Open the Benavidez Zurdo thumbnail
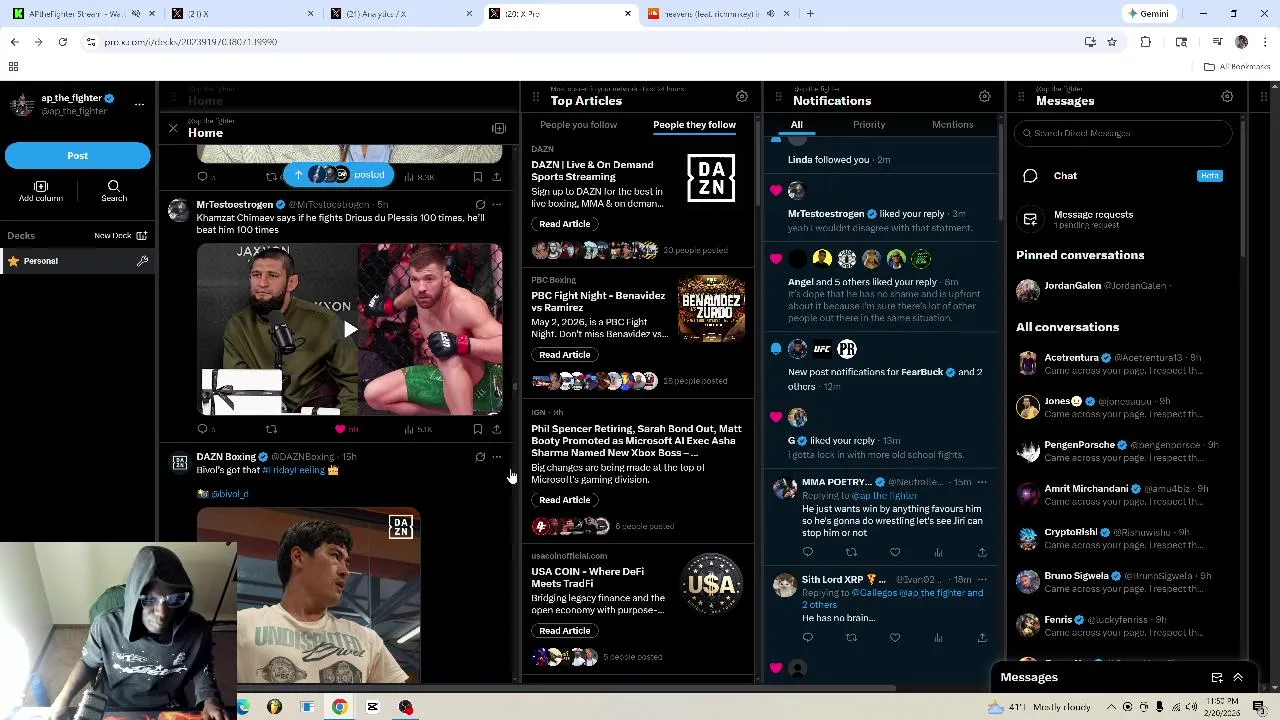This screenshot has width=1280, height=720. [711, 309]
